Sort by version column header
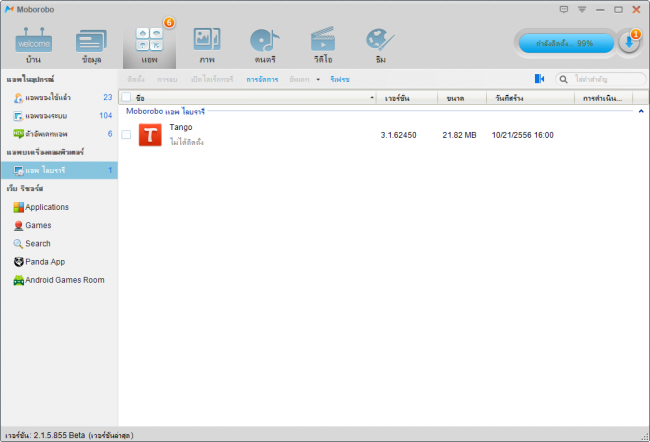Image resolution: width=650 pixels, height=442 pixels. click(x=407, y=98)
